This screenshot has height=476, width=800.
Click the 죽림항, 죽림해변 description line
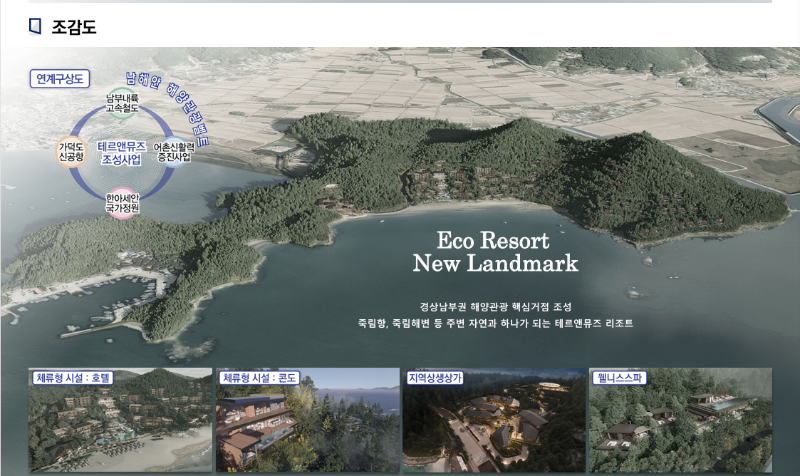pyautogui.click(x=496, y=324)
